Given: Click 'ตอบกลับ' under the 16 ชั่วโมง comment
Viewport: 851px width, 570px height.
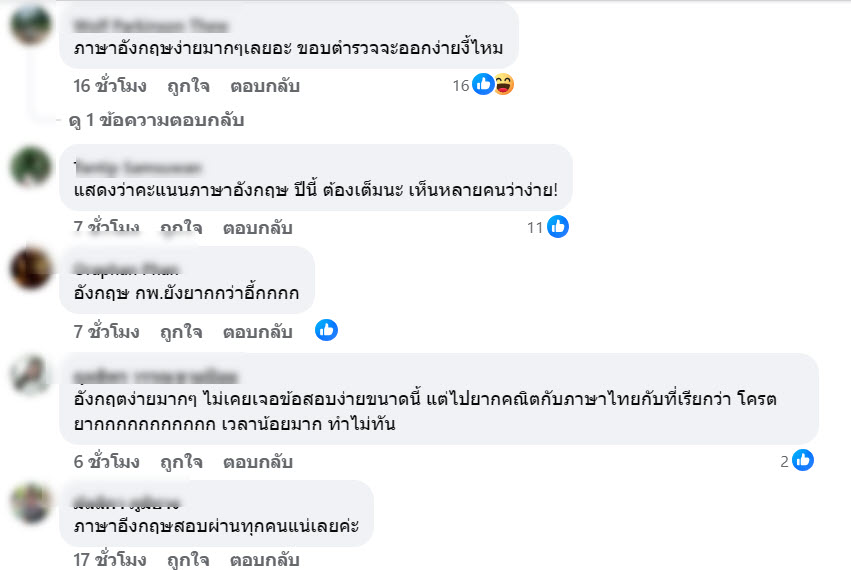Looking at the screenshot, I should pos(265,86).
